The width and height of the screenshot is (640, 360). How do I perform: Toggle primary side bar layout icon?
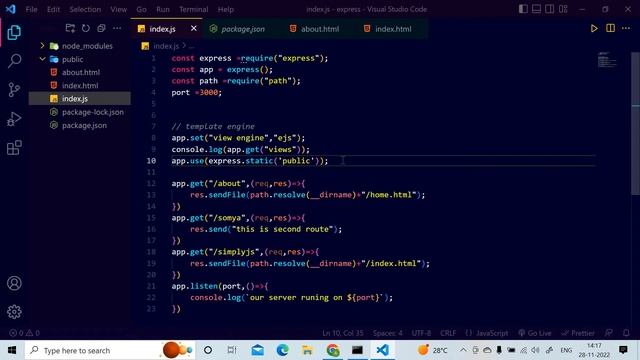(x=523, y=9)
